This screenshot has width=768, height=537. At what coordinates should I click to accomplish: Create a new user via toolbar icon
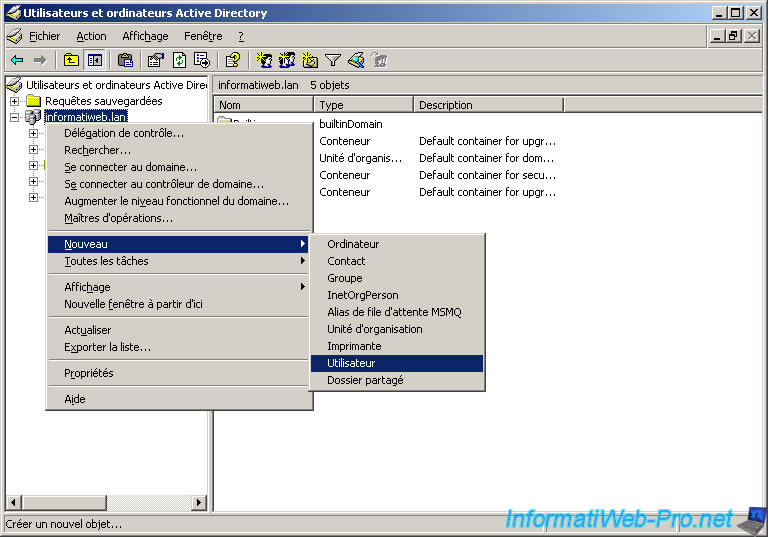coord(264,60)
